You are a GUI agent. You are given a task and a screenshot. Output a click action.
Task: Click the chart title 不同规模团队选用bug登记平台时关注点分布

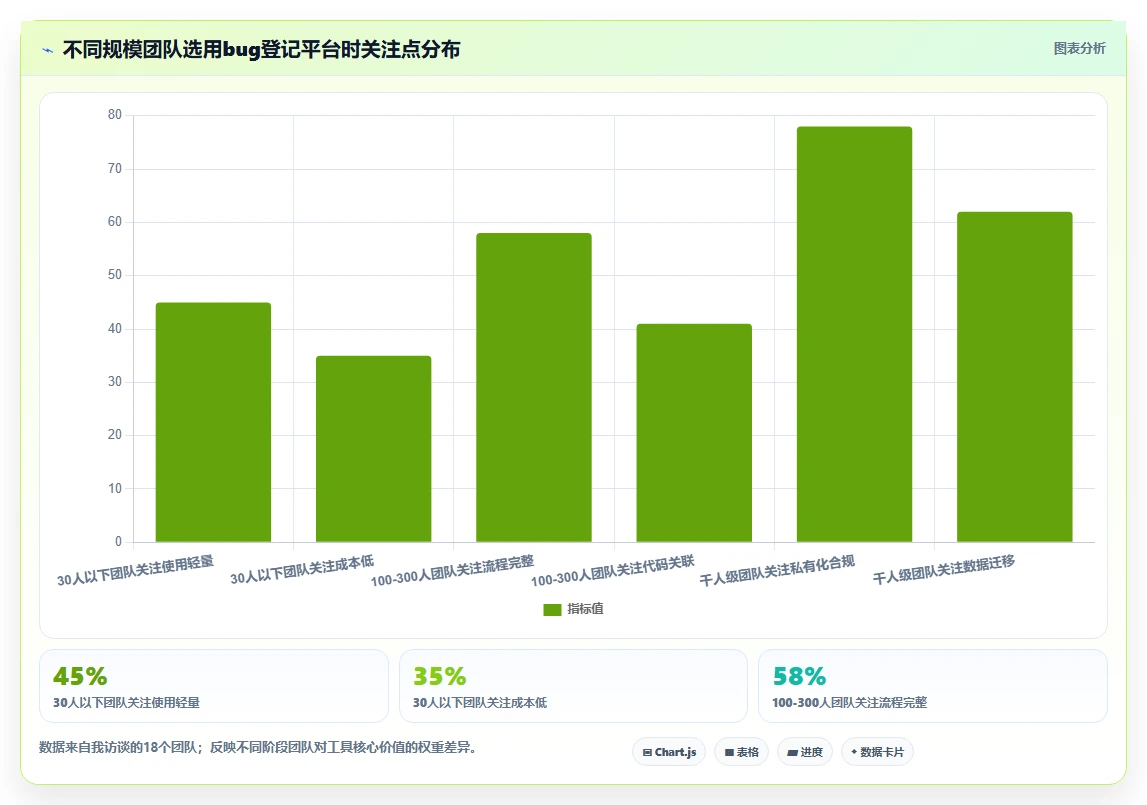pos(261,50)
